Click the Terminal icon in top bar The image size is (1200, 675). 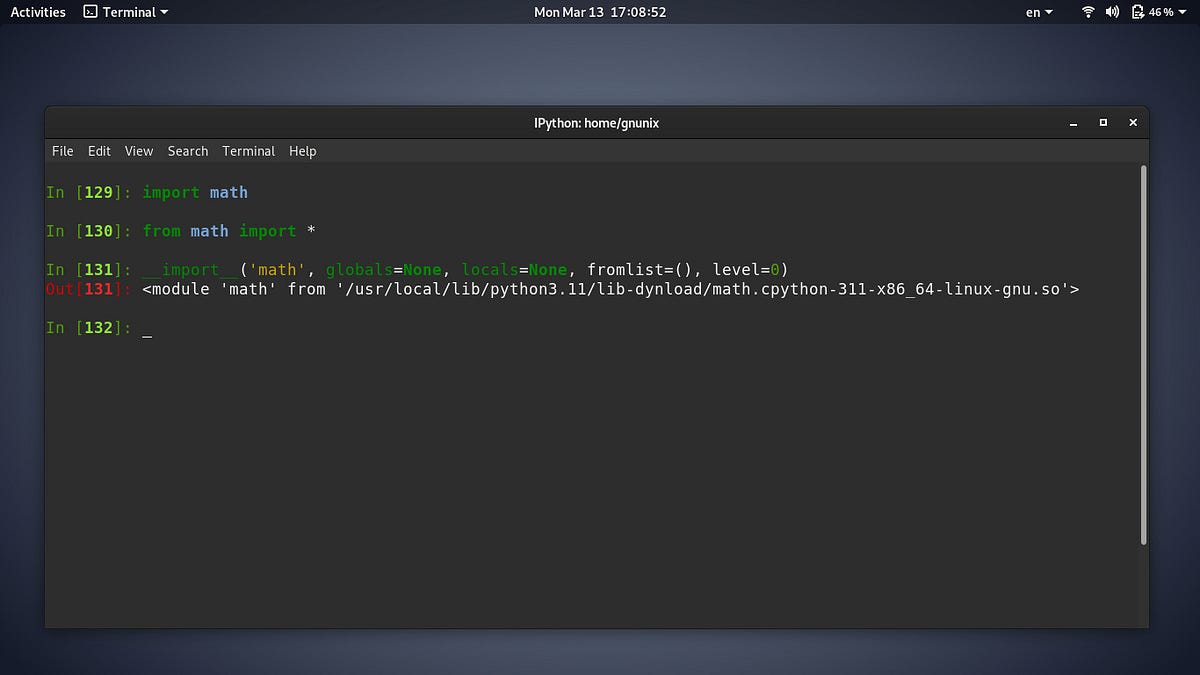[90, 12]
